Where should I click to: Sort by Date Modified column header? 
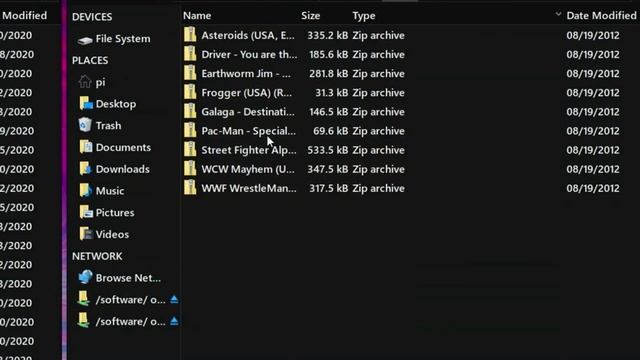click(601, 16)
